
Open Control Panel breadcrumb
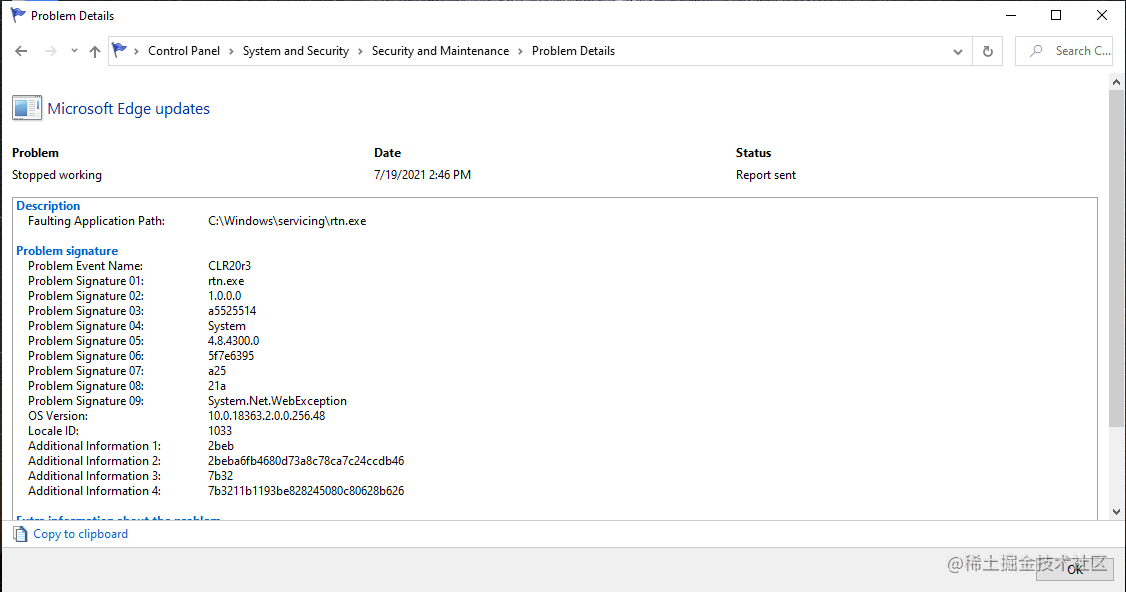click(x=184, y=51)
